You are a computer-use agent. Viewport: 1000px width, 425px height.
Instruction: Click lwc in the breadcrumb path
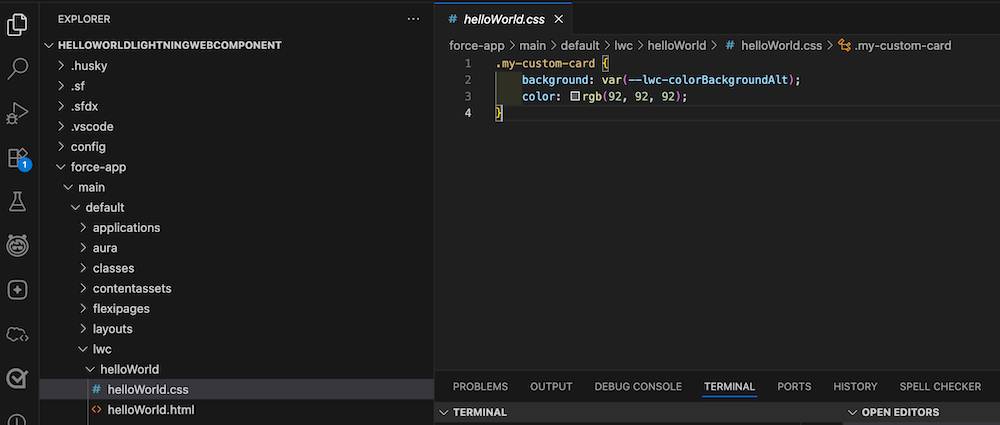click(623, 45)
